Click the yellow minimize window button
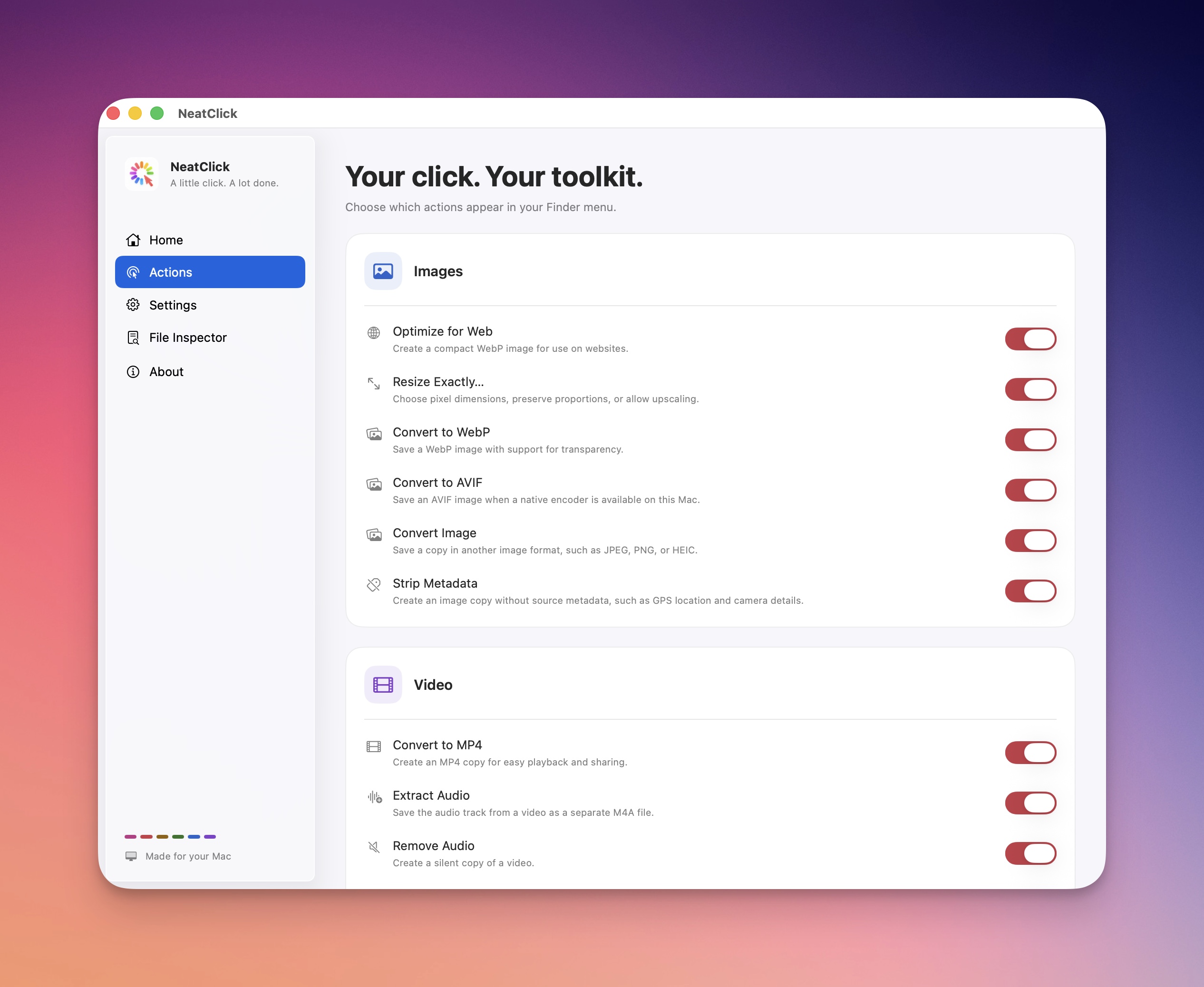The image size is (1204, 987). click(x=135, y=113)
